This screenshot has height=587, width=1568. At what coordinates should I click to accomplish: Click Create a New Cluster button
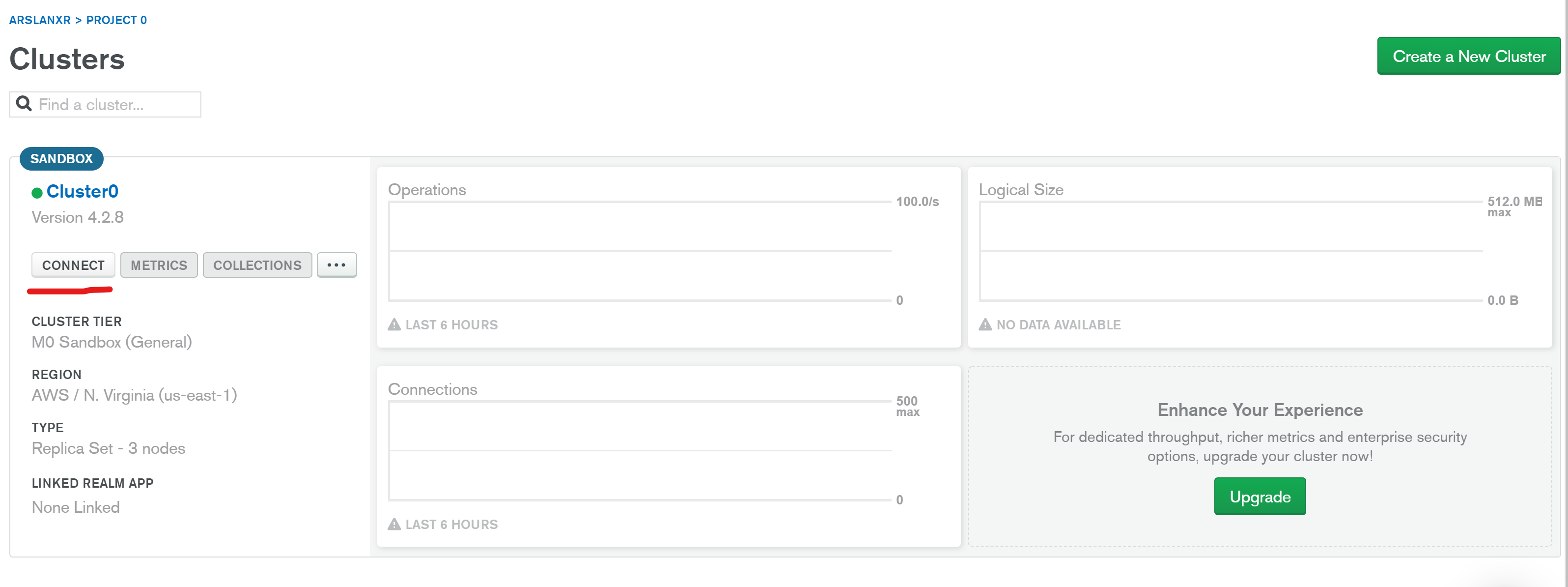1468,56
